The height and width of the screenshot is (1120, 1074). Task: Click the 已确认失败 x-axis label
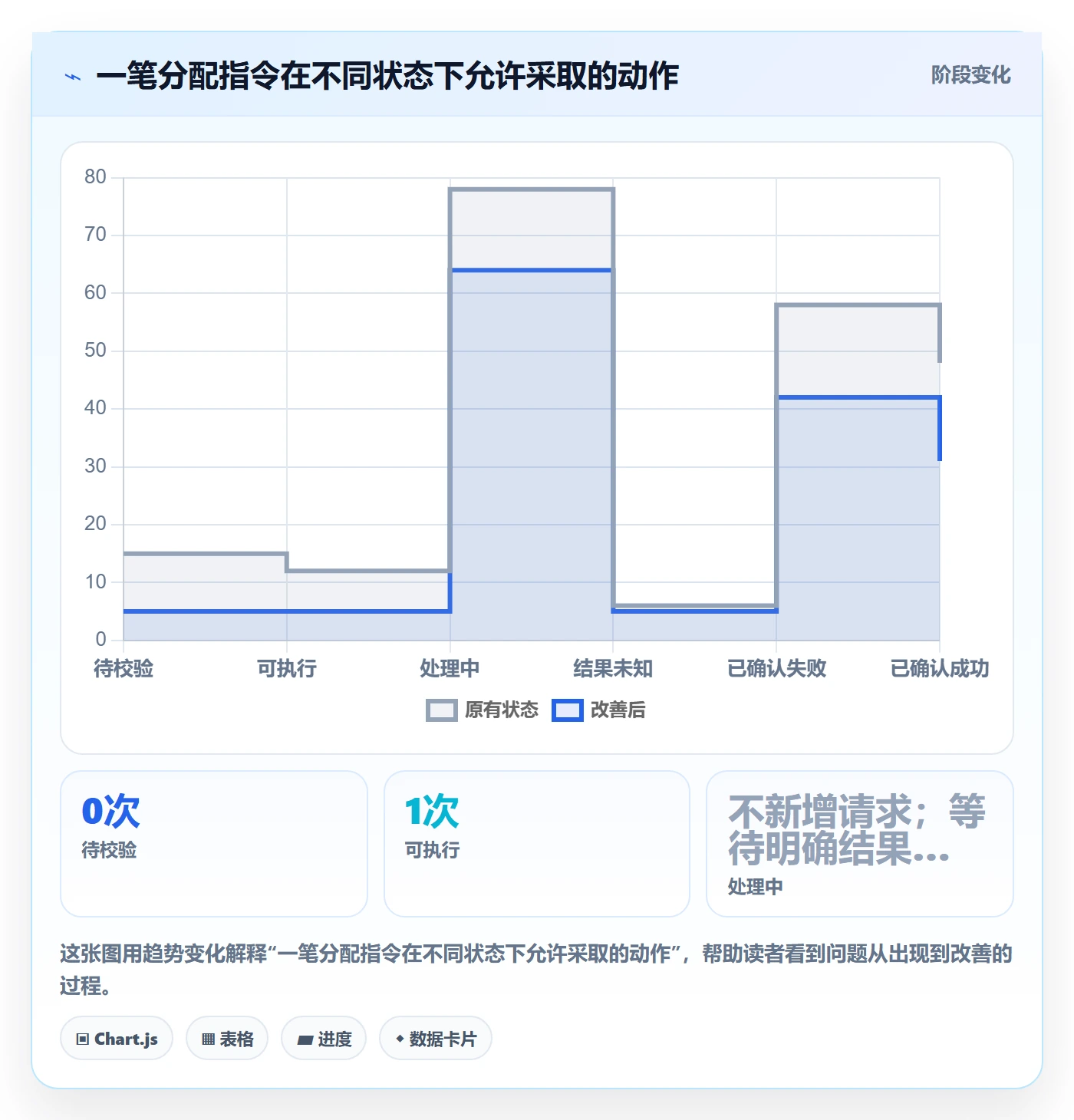[x=776, y=668]
